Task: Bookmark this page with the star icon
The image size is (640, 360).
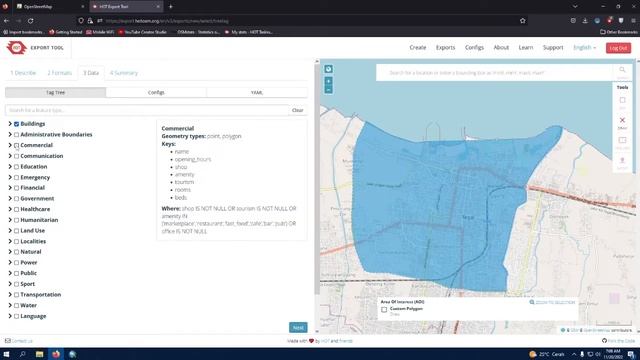Action: pos(522,21)
